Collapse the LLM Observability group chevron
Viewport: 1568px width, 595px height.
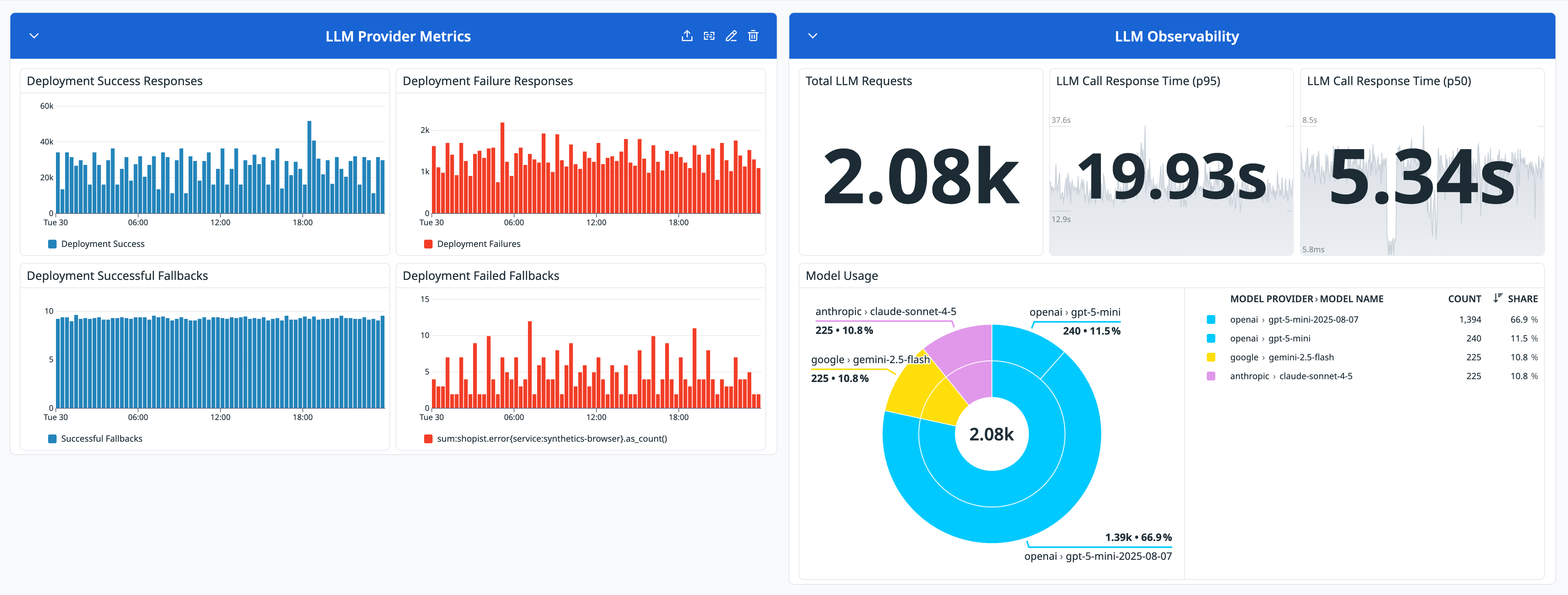(x=813, y=36)
